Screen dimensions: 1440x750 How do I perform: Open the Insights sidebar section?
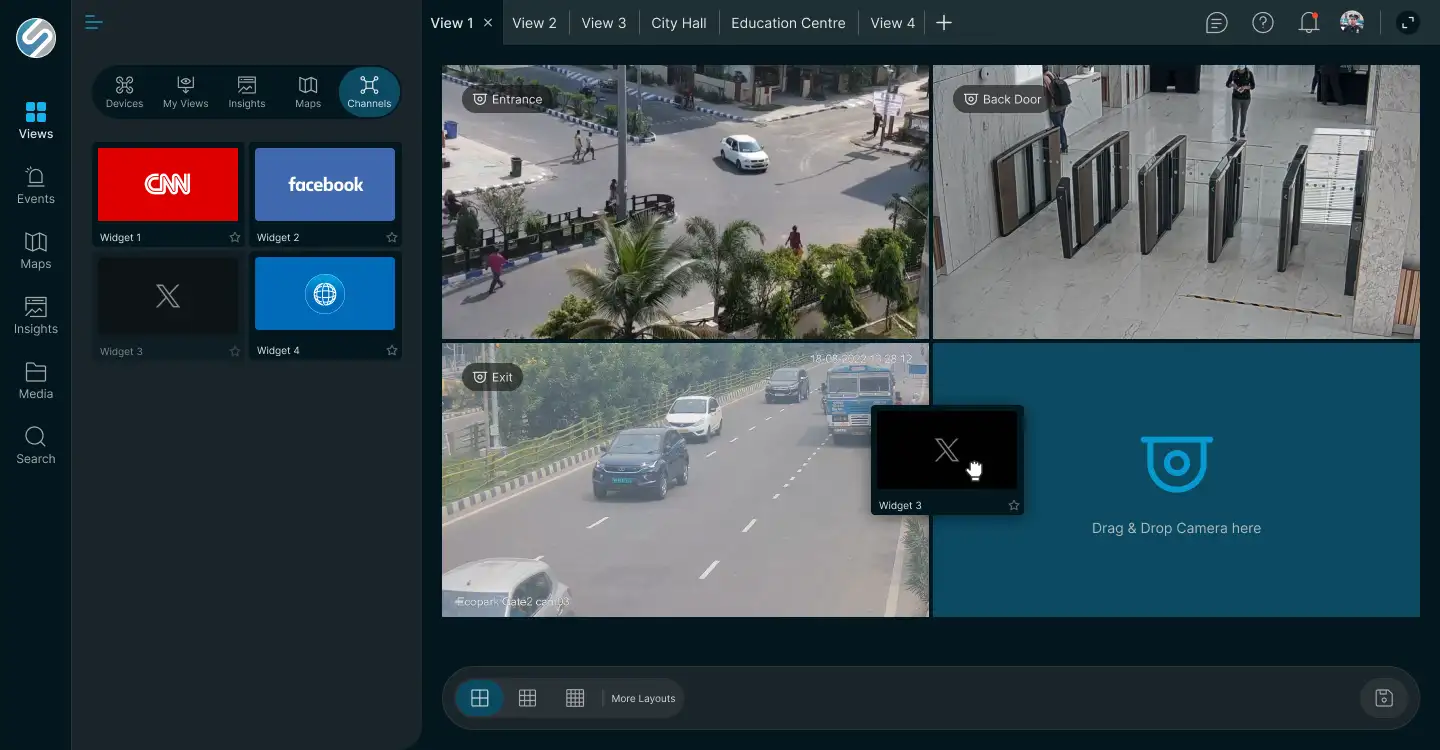pyautogui.click(x=35, y=315)
